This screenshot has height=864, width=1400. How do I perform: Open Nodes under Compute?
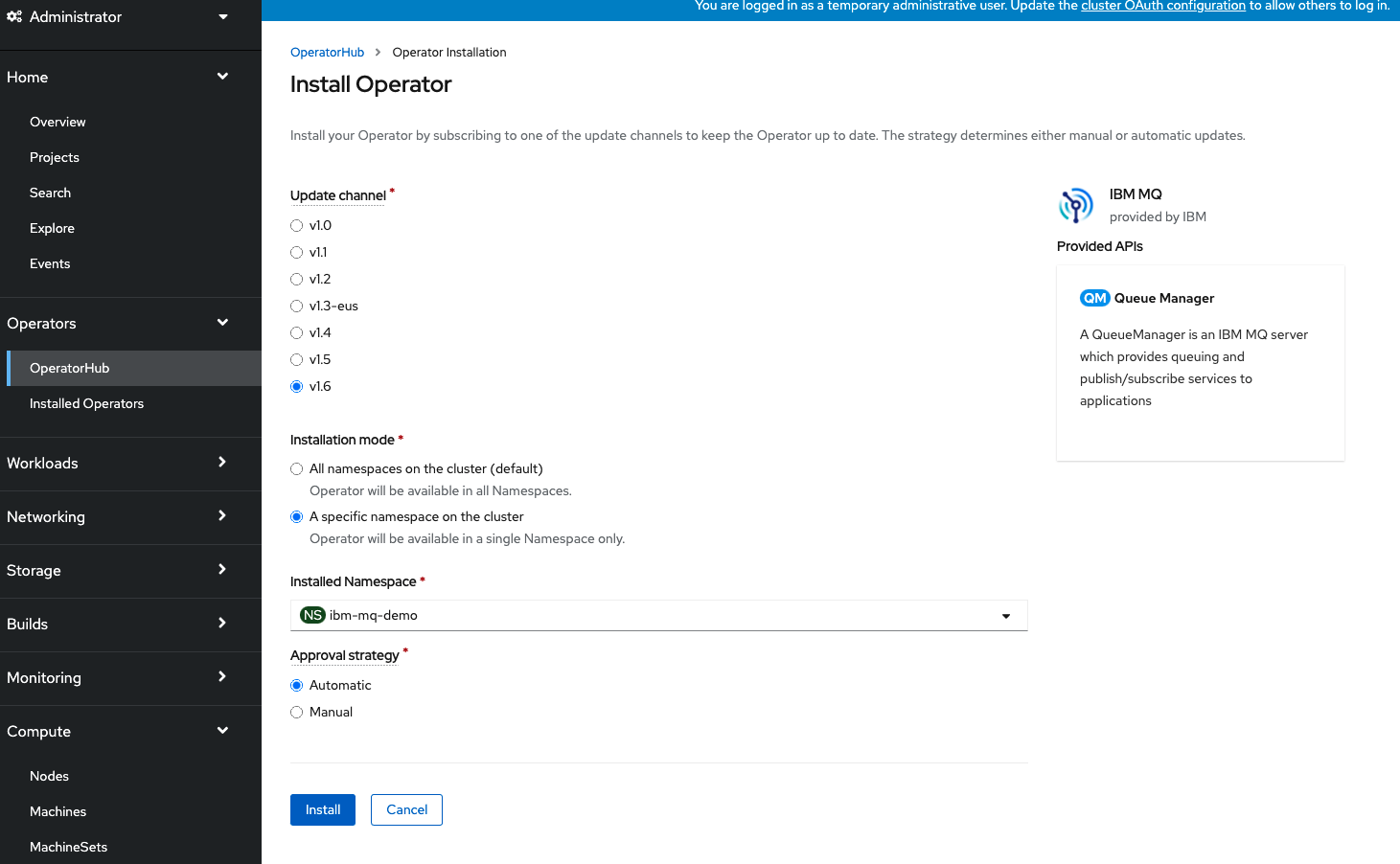coord(49,777)
